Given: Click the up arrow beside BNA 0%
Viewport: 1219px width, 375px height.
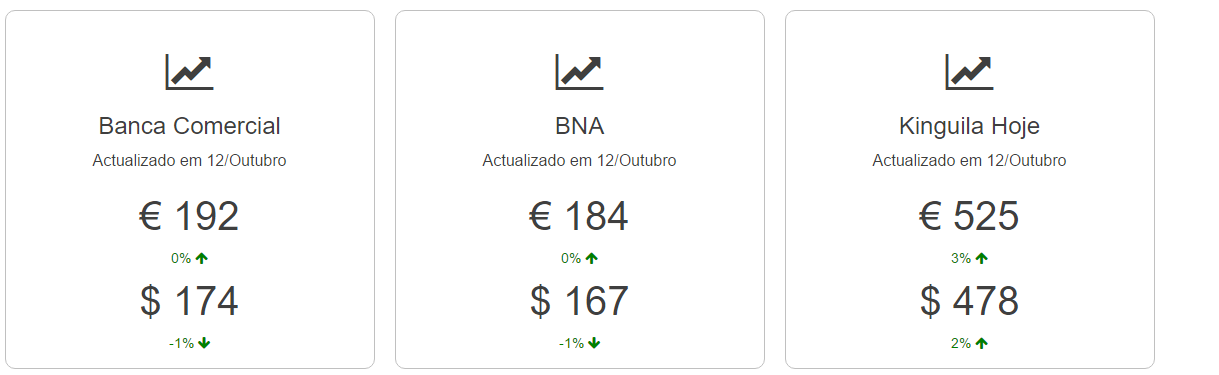Looking at the screenshot, I should click(592, 258).
